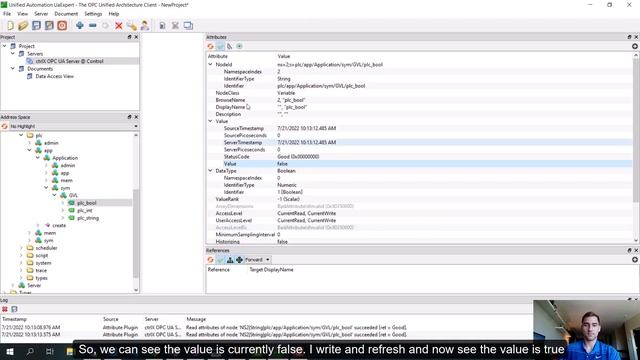The width and height of the screenshot is (640, 360).
Task: Click the Change User toolbar icon
Action: tap(144, 26)
